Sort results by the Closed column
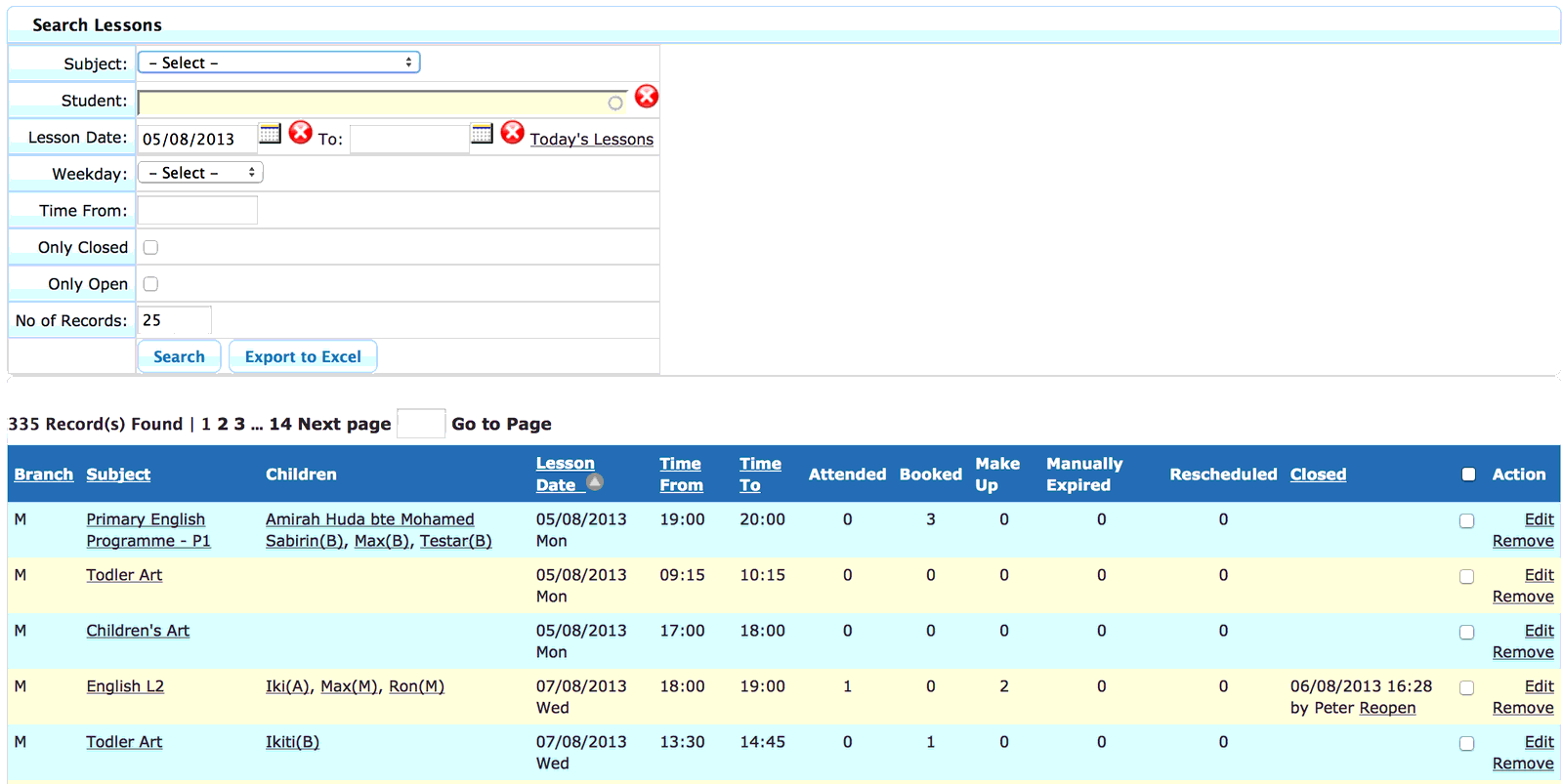The image size is (1563, 784). (x=1318, y=475)
